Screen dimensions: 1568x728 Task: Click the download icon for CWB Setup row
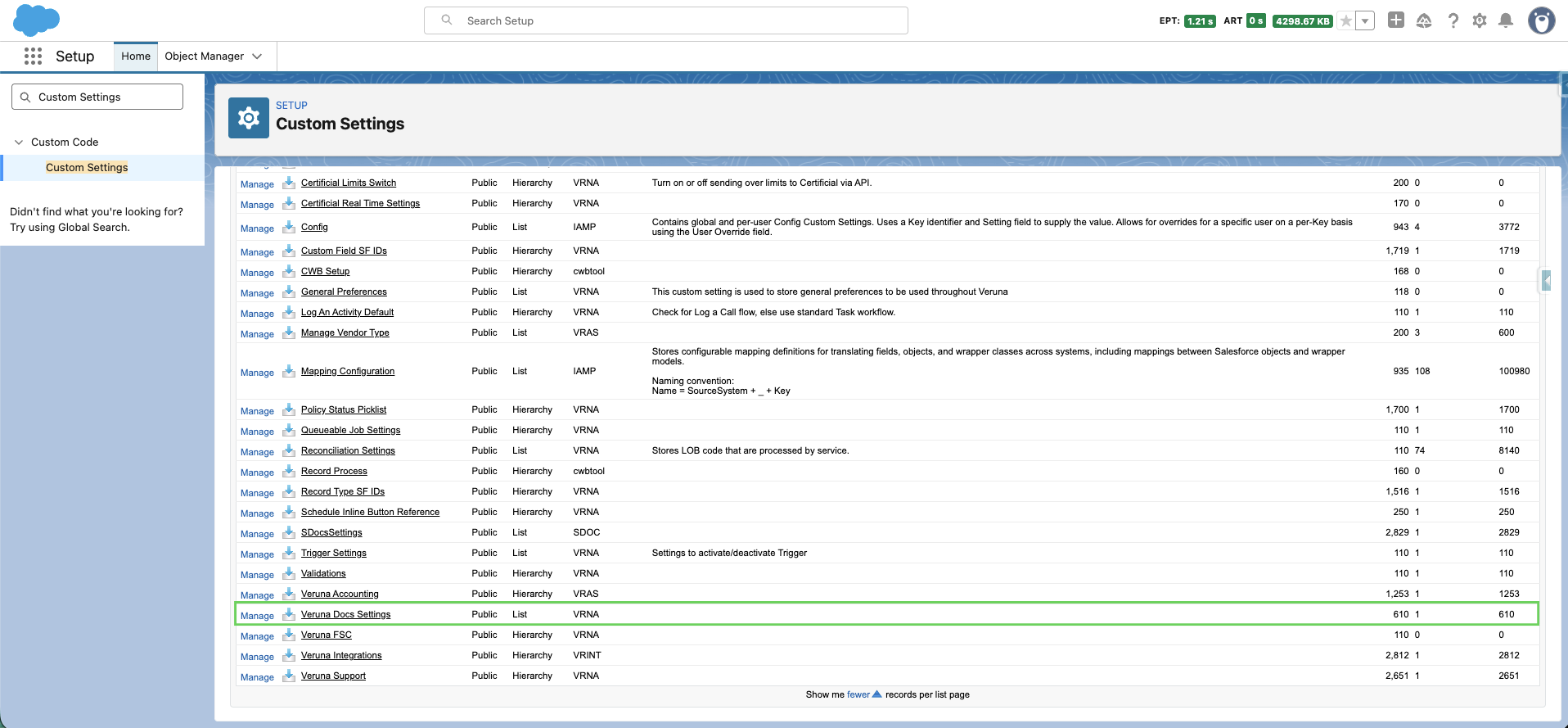[x=289, y=271]
